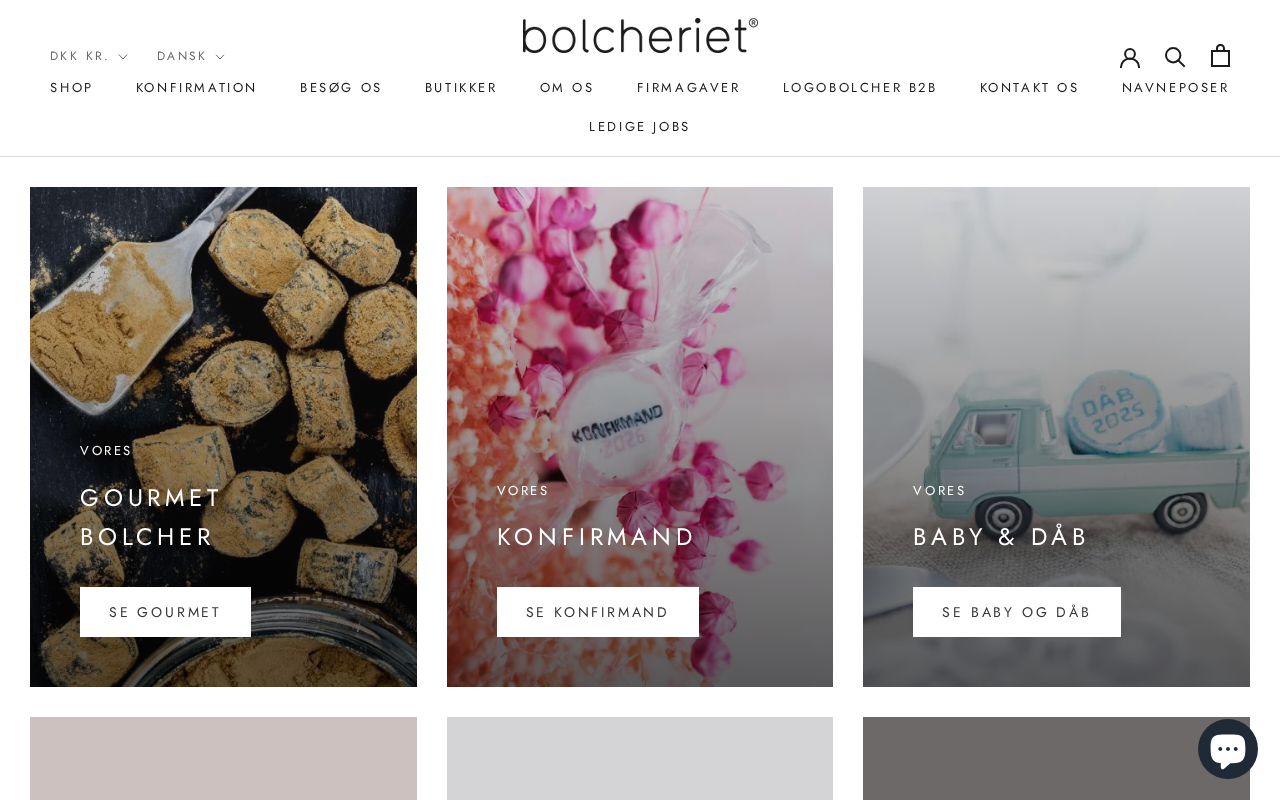Visit LOGOBOLCHER B2B page

click(x=860, y=87)
